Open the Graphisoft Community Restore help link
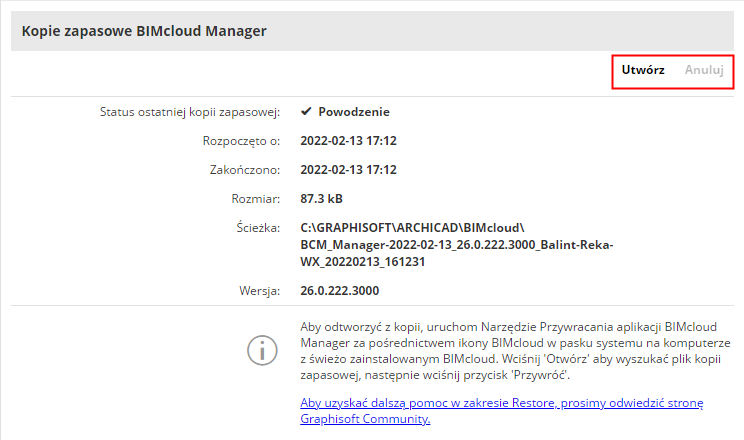 pos(502,411)
